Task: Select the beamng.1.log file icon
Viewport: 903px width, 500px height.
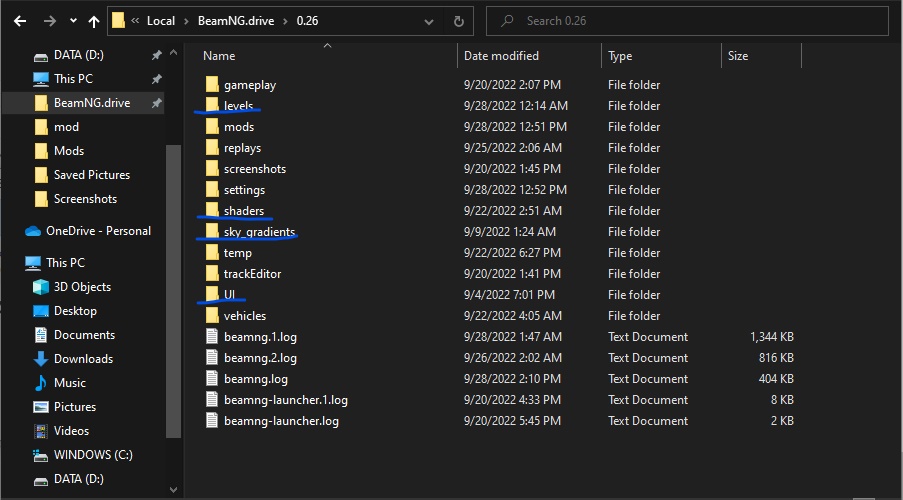Action: tap(212, 336)
